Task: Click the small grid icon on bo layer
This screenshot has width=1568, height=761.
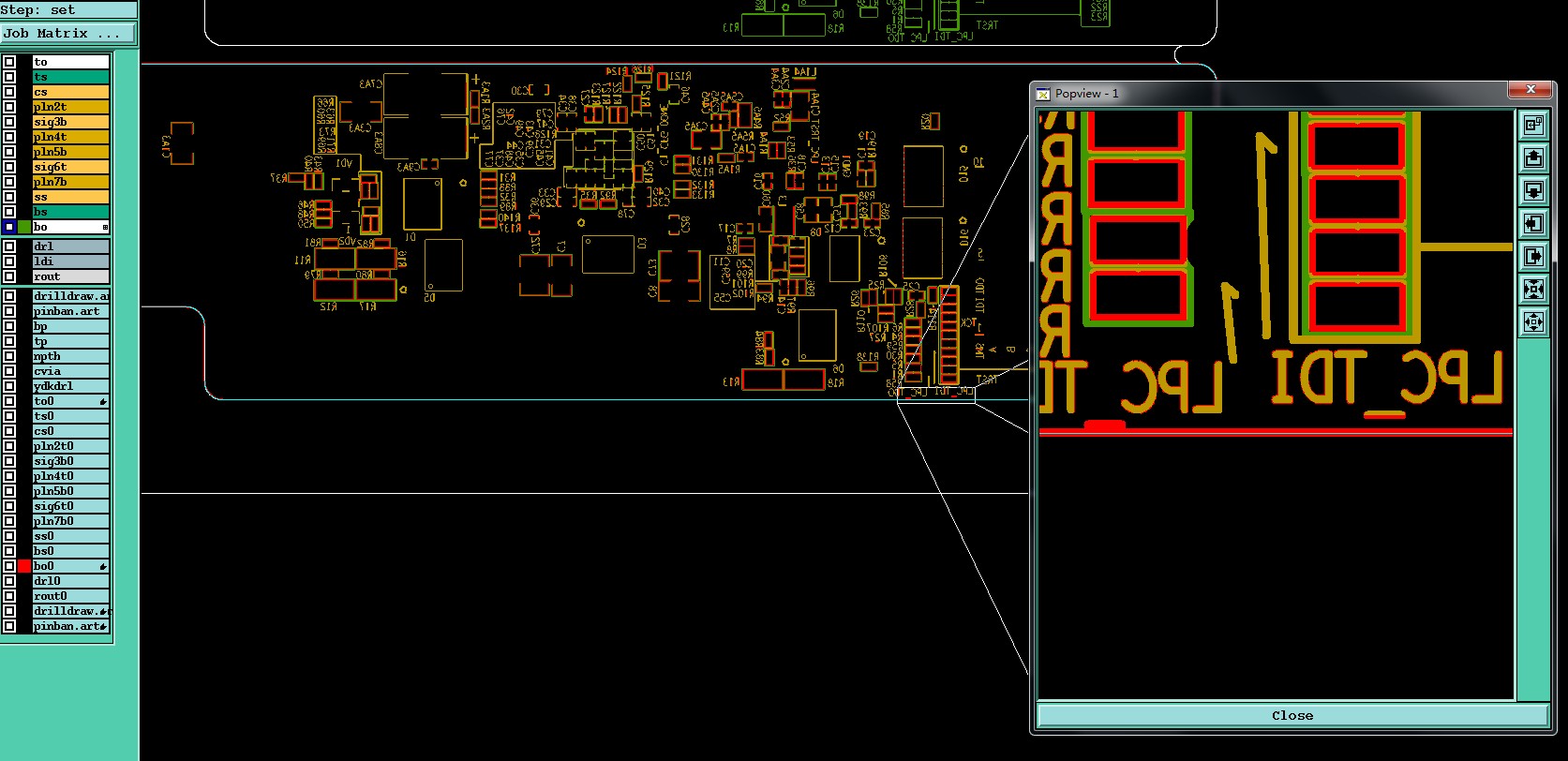Action: [x=105, y=227]
